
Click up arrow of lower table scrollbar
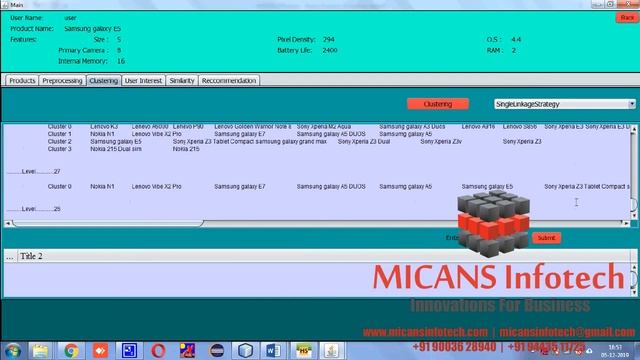634,268
